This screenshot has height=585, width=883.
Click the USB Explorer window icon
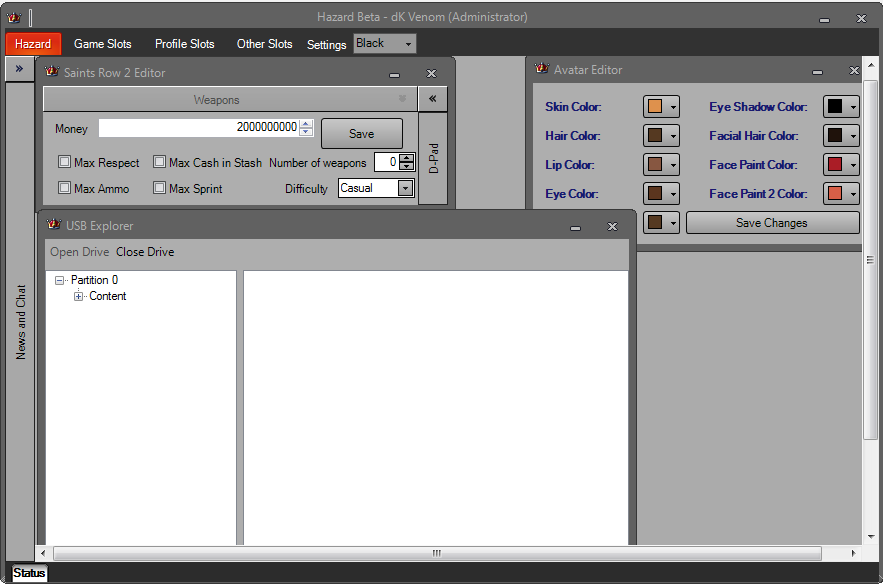click(x=54, y=225)
